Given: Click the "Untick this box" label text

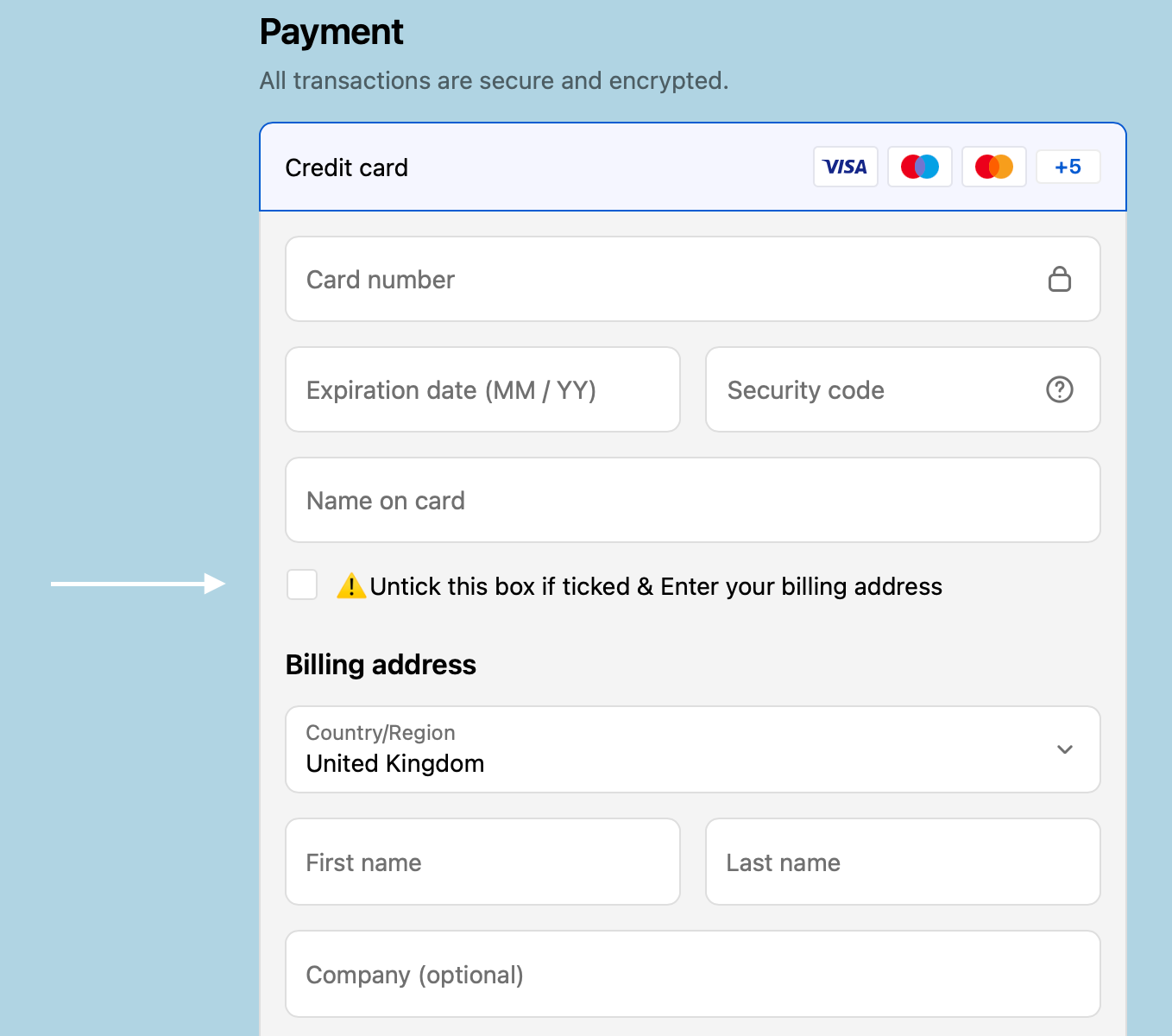Looking at the screenshot, I should click(x=656, y=586).
